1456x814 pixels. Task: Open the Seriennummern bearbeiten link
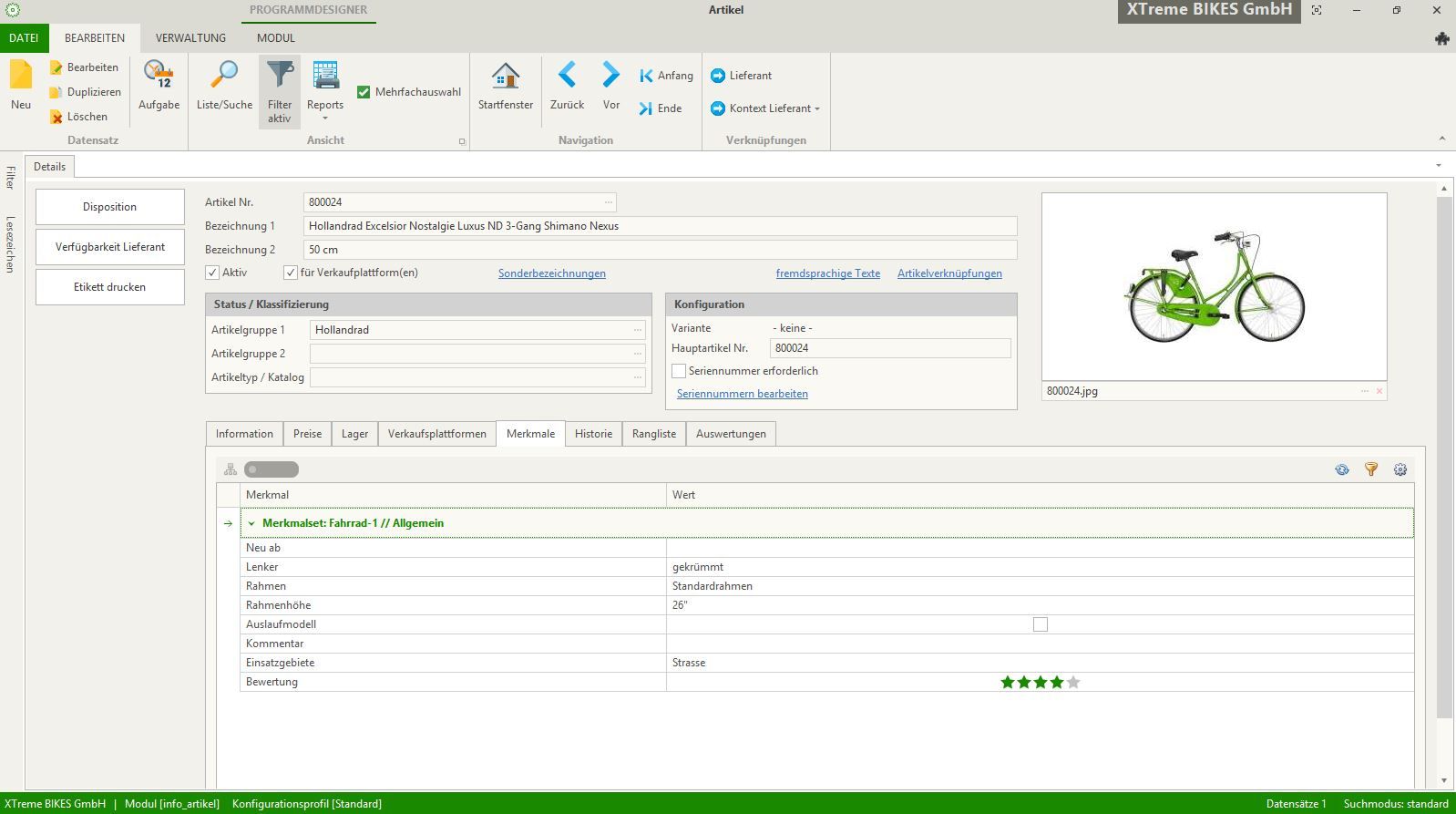point(742,394)
